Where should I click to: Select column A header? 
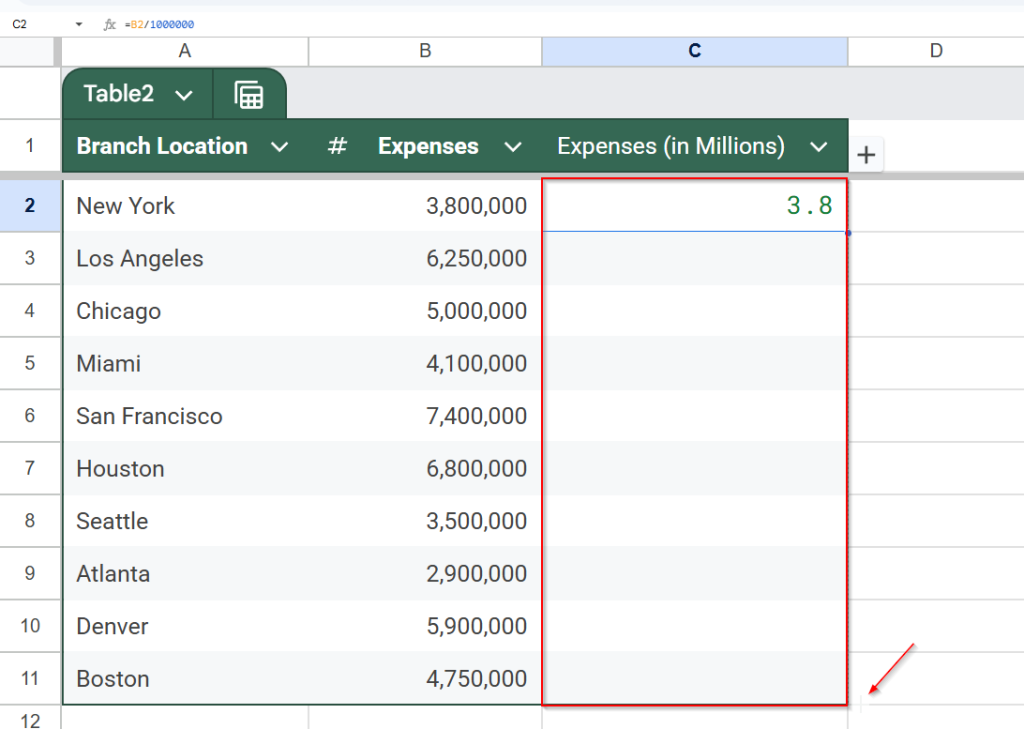point(185,51)
